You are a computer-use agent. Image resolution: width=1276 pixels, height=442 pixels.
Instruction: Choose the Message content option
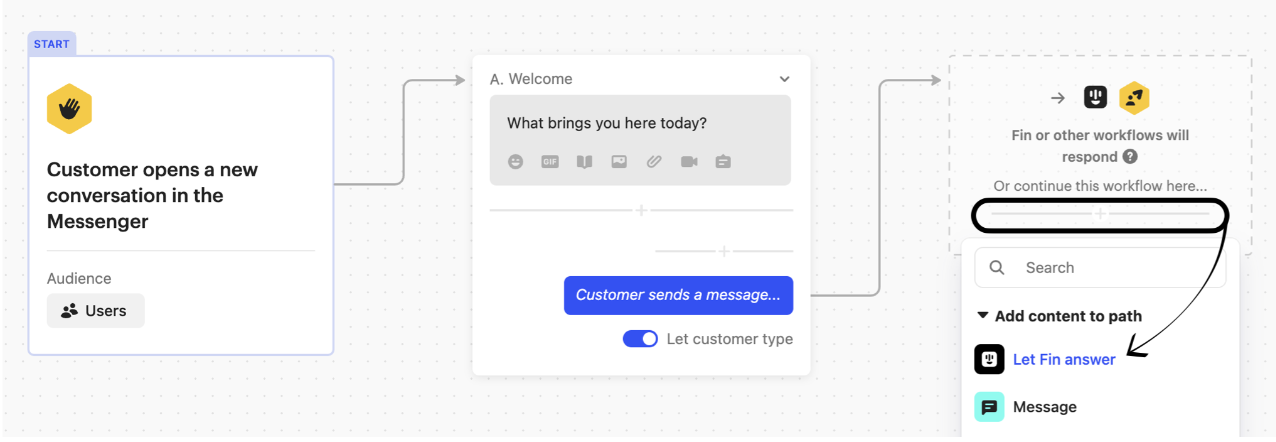coord(1044,407)
